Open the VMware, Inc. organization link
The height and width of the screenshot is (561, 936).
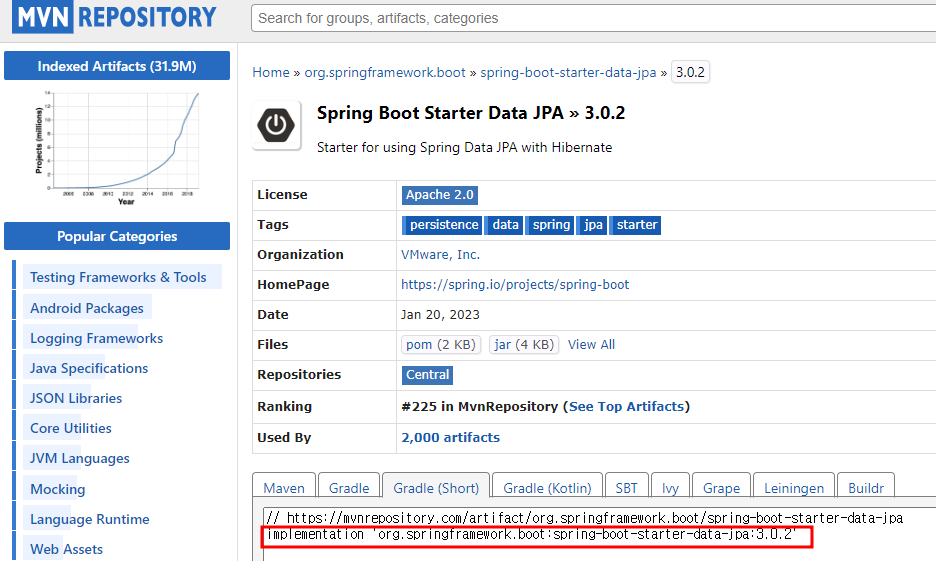(441, 255)
